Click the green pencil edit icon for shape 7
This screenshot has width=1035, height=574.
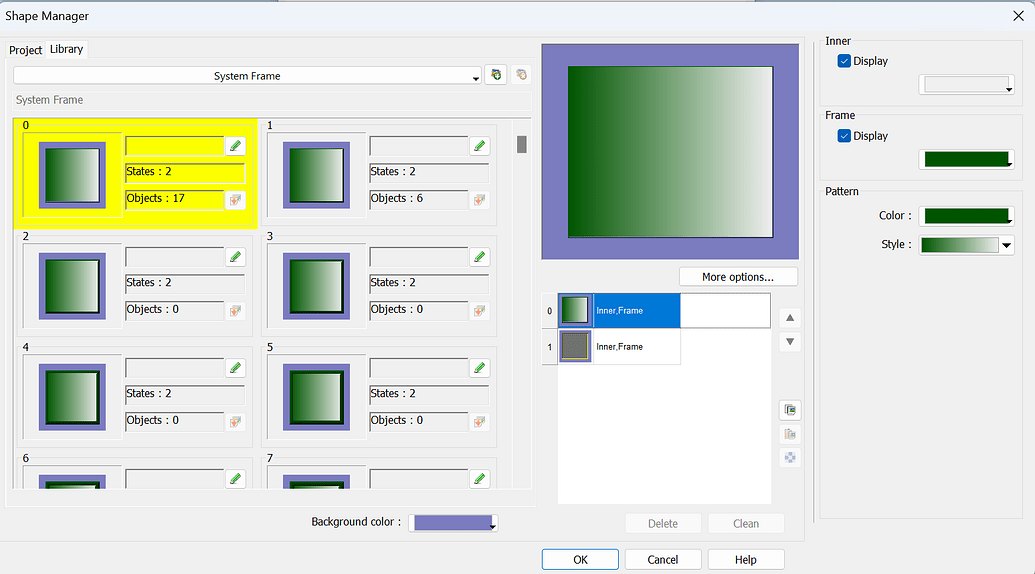pos(480,478)
